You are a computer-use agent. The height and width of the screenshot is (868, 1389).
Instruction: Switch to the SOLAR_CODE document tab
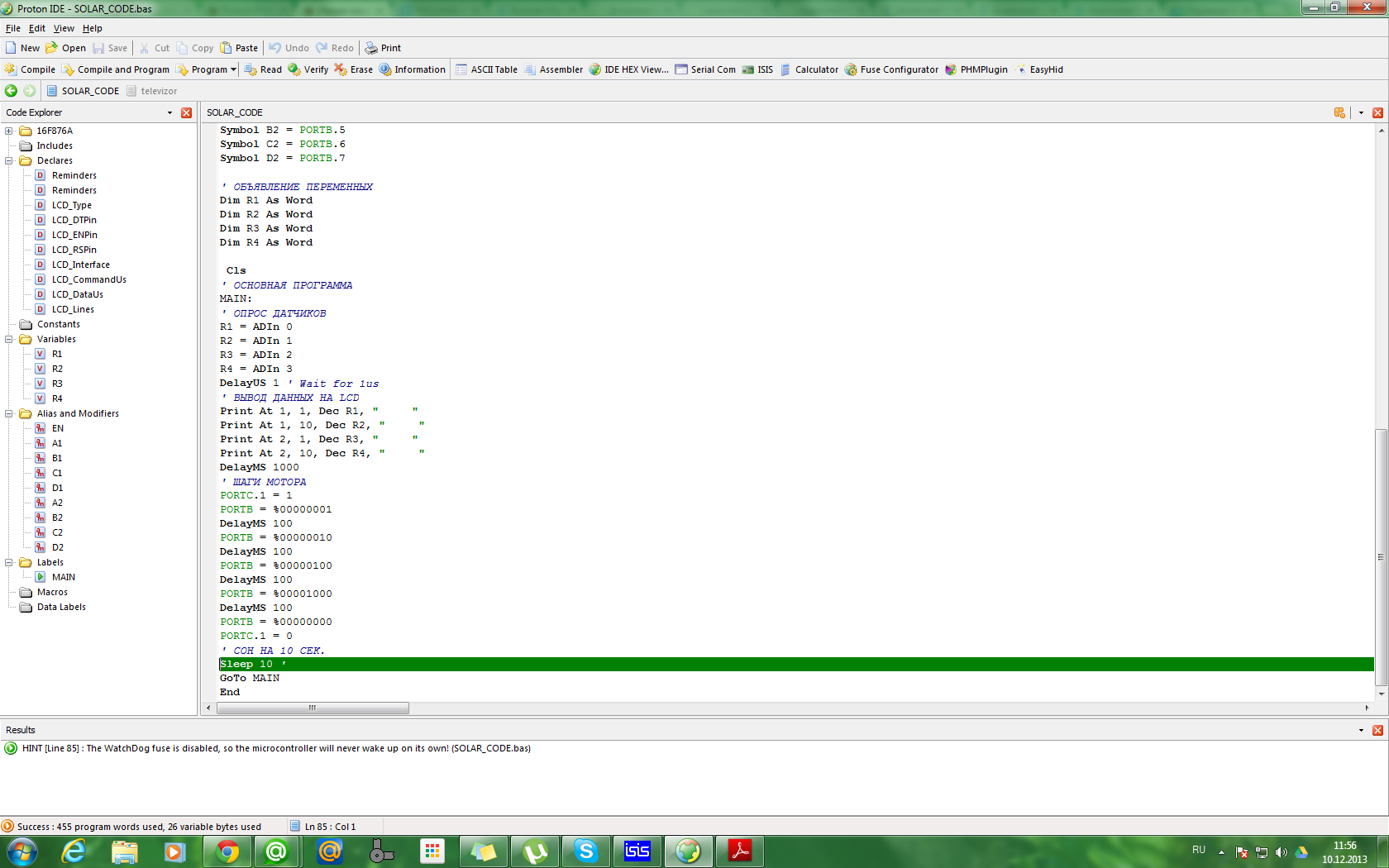pyautogui.click(x=83, y=91)
